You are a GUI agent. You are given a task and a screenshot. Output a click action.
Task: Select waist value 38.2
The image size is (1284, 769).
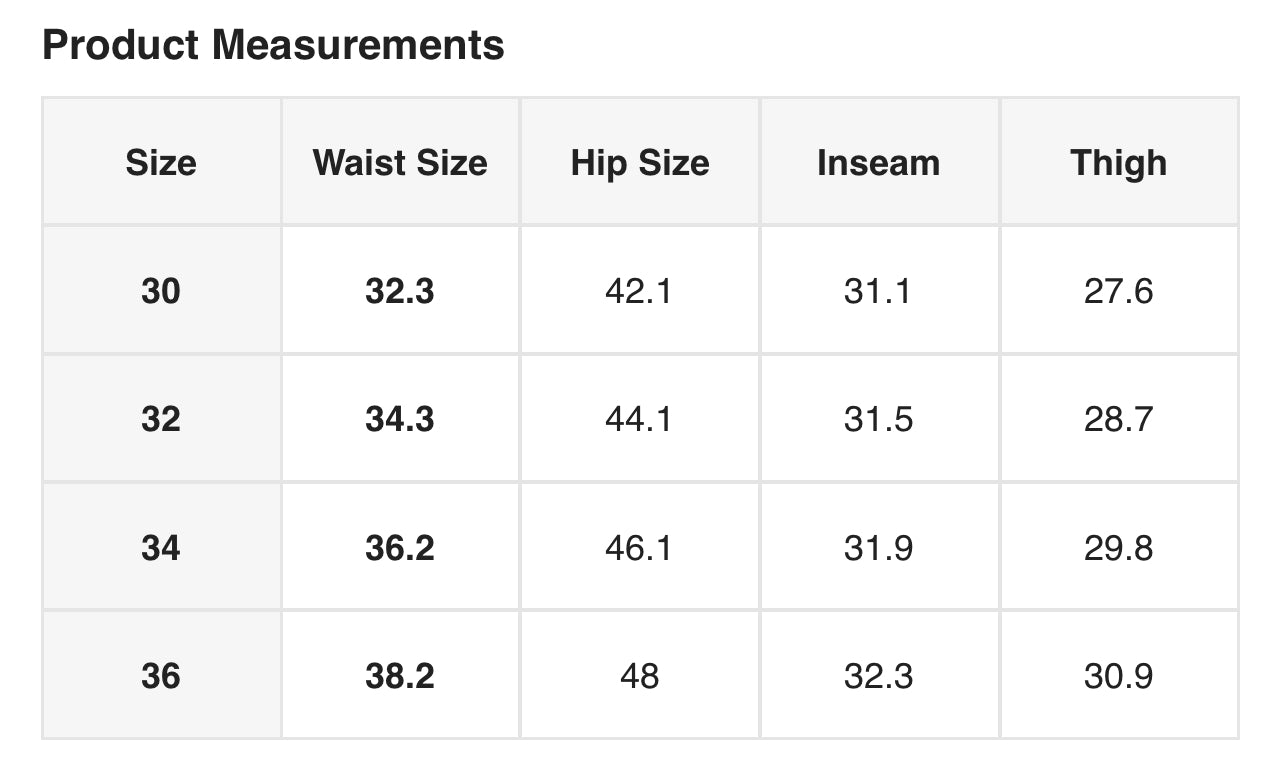(x=400, y=676)
